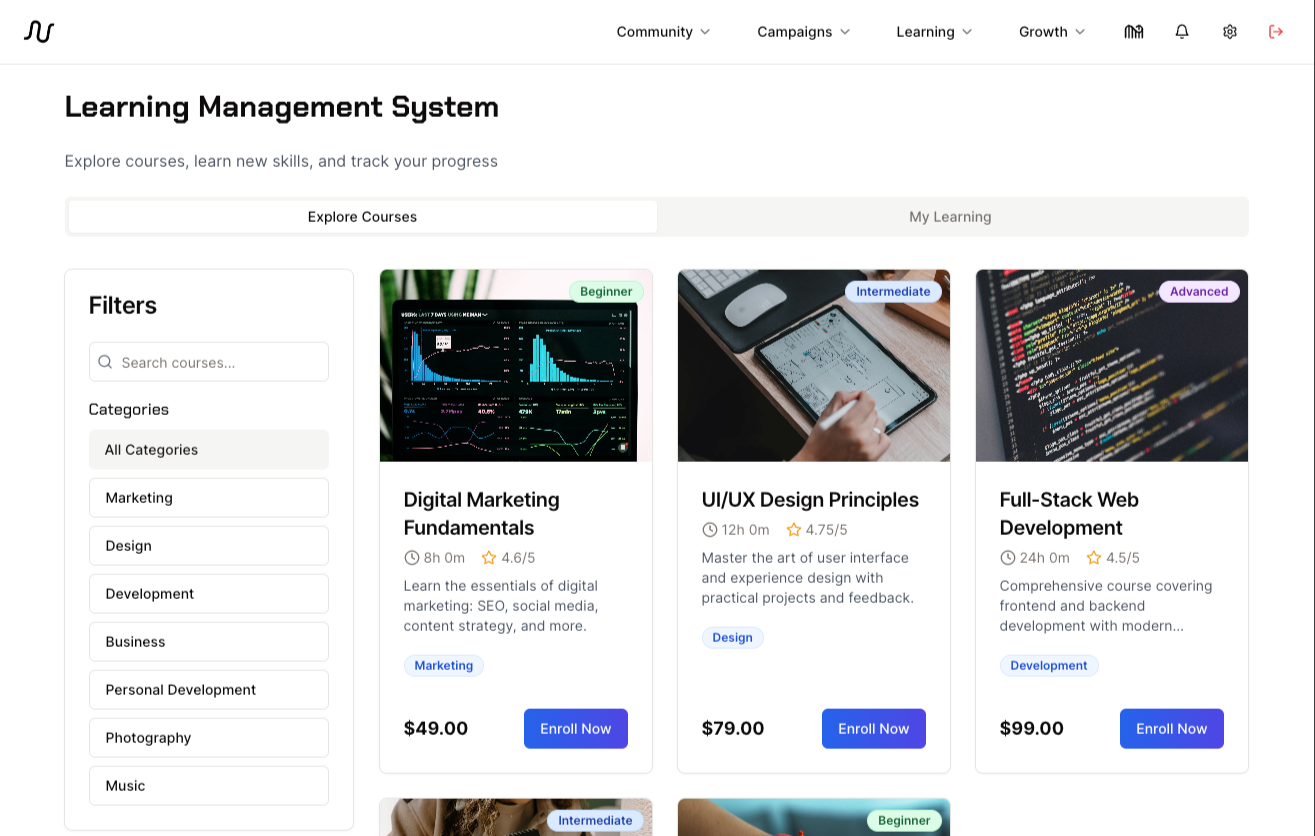The height and width of the screenshot is (836, 1315).
Task: Open the library building icon in navbar
Action: pos(1134,32)
